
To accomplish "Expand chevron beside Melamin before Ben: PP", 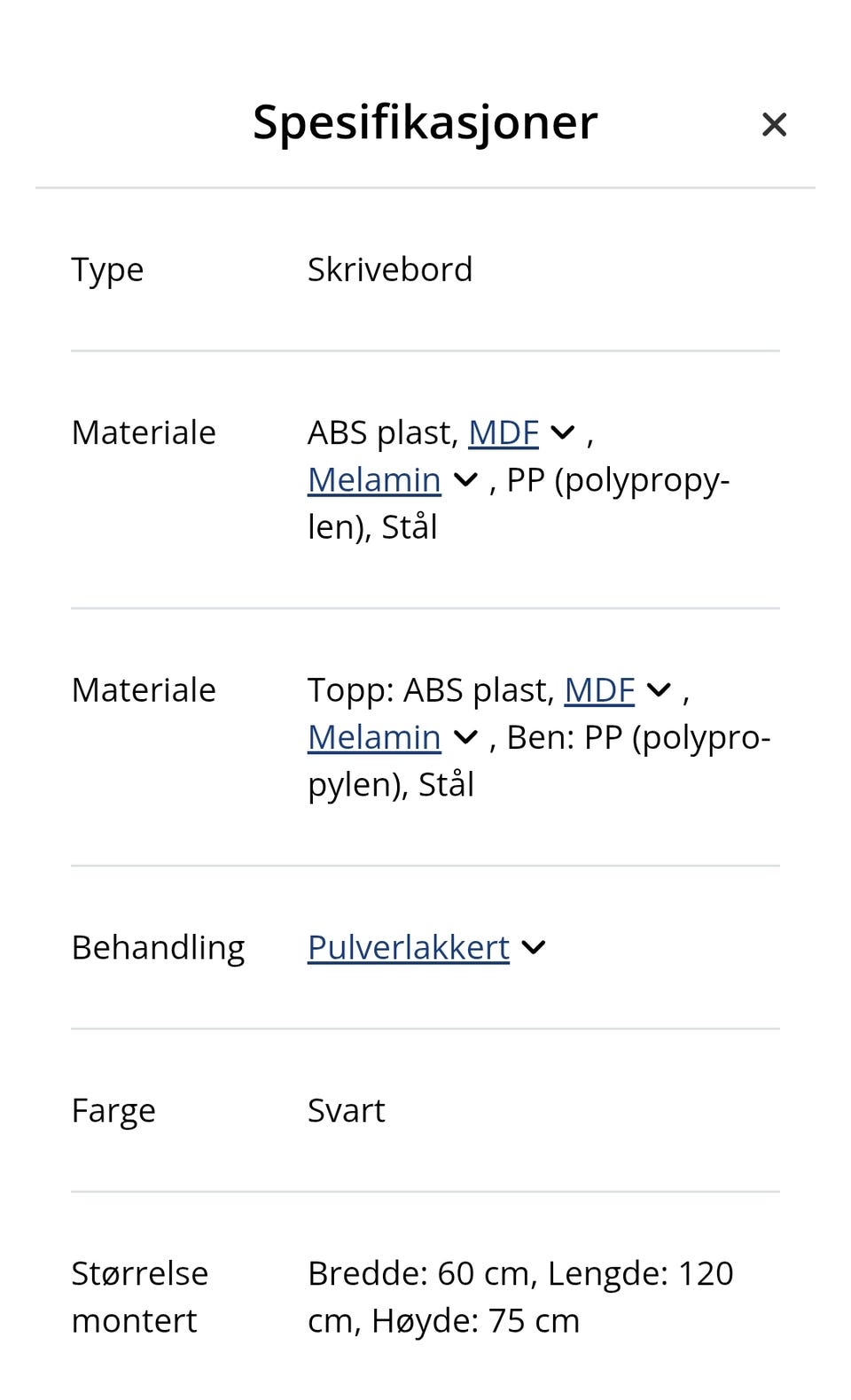I will tap(465, 737).
